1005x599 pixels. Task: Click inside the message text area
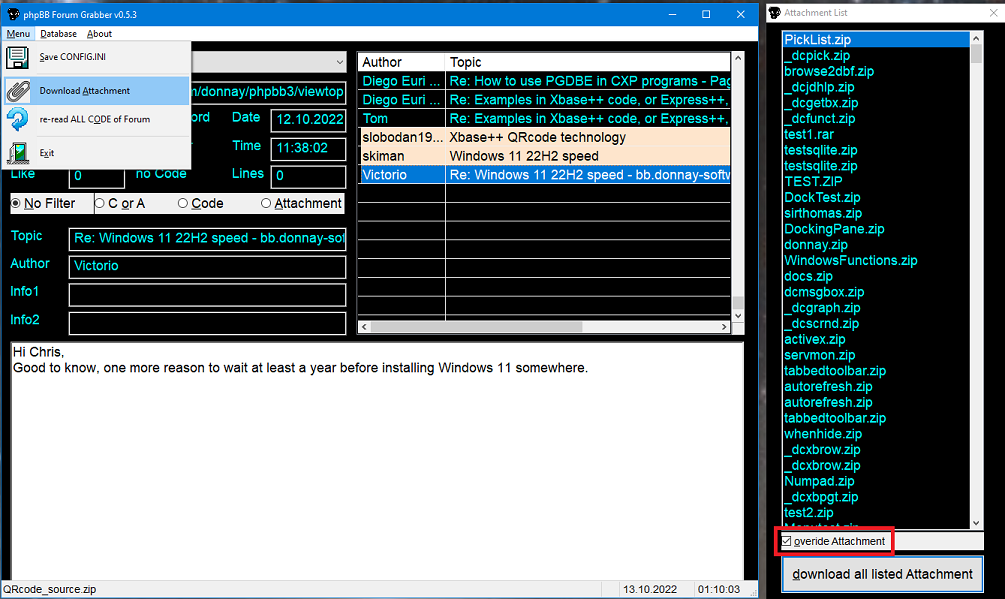377,460
